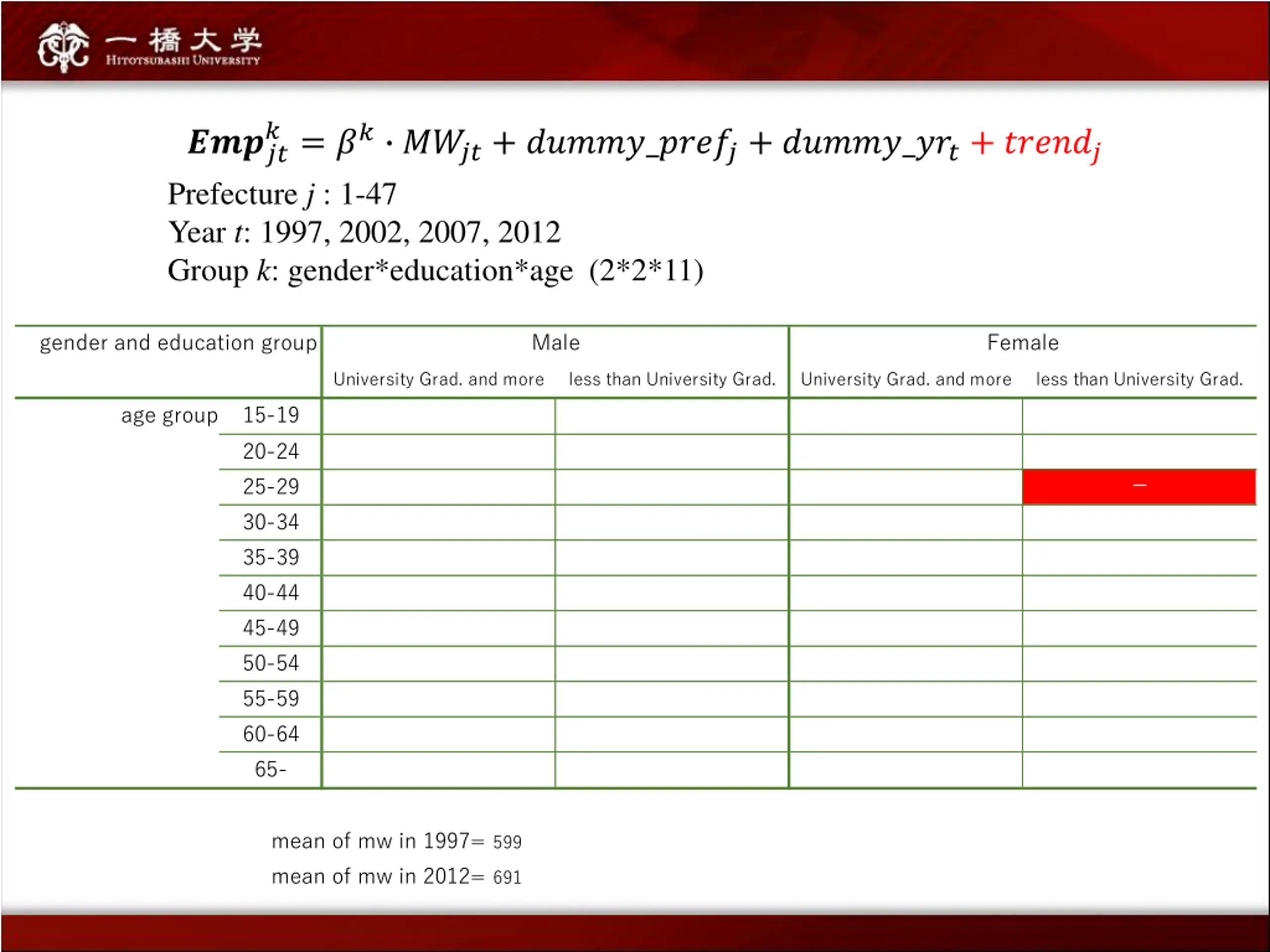
Task: Click Male 'less than University Grad.' subheader
Action: pos(672,379)
